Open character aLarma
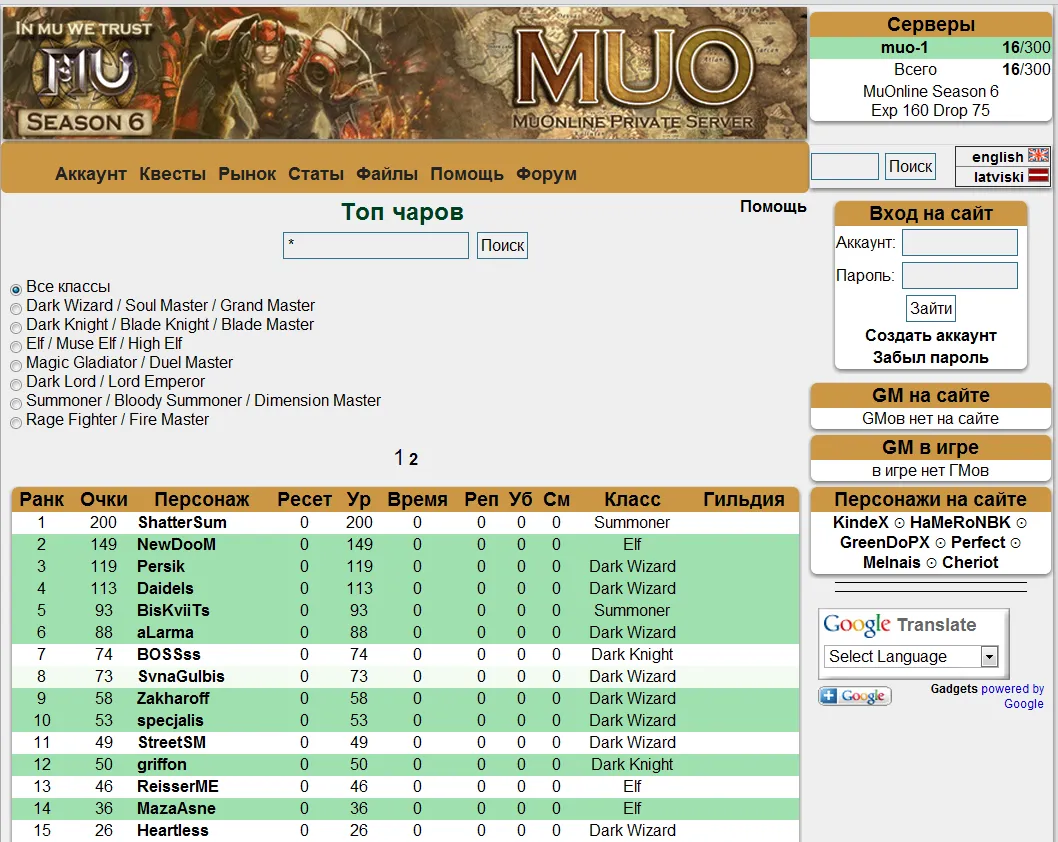Viewport: 1058px width, 842px height. [165, 632]
